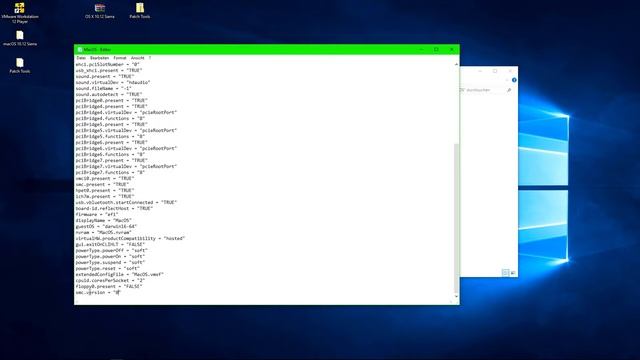Click the line 'pciBridge7.virtualDev = "pcieRootPort"'

tap(127, 167)
